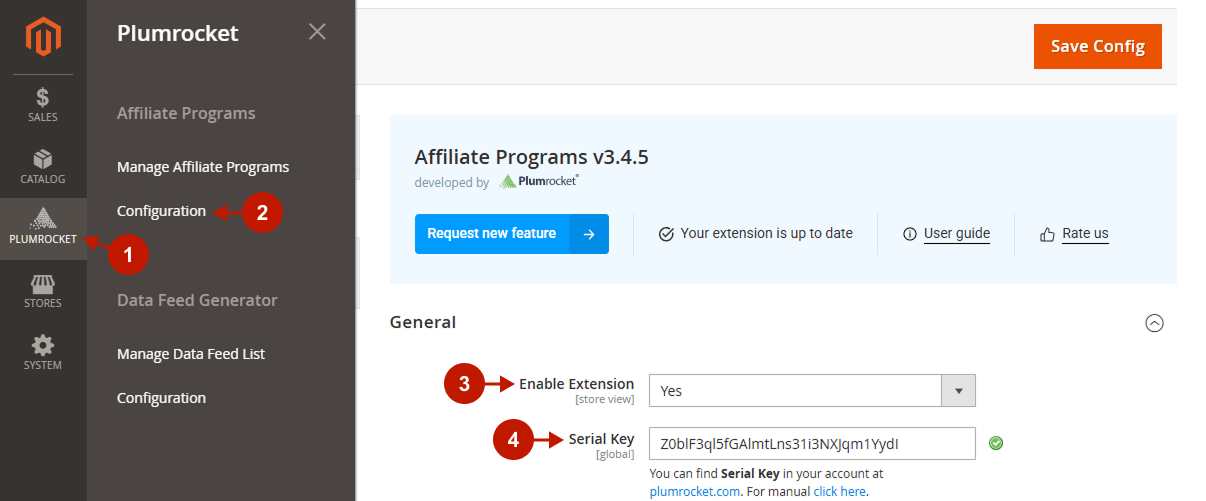The width and height of the screenshot is (1206, 501).
Task: Open Manage Data Feed List
Action: coord(191,354)
